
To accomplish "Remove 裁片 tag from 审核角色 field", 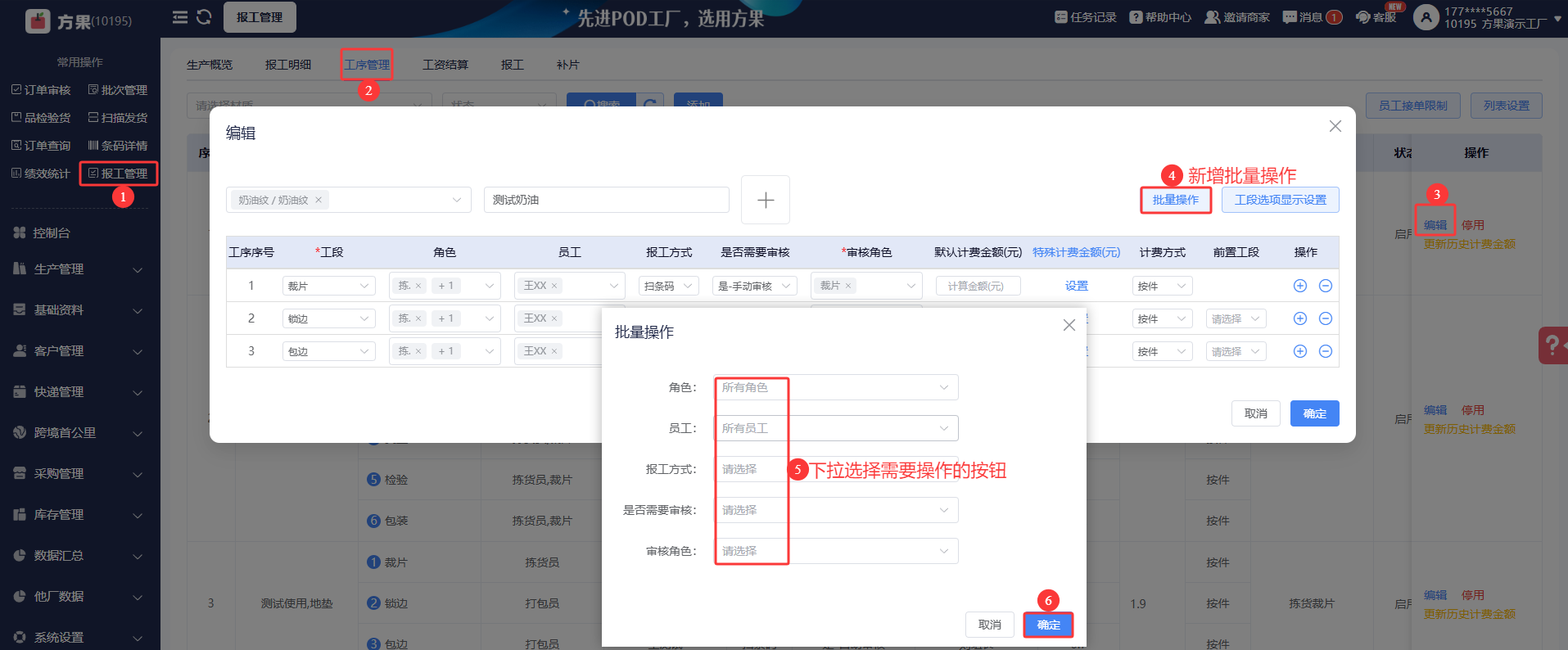I will click(848, 286).
